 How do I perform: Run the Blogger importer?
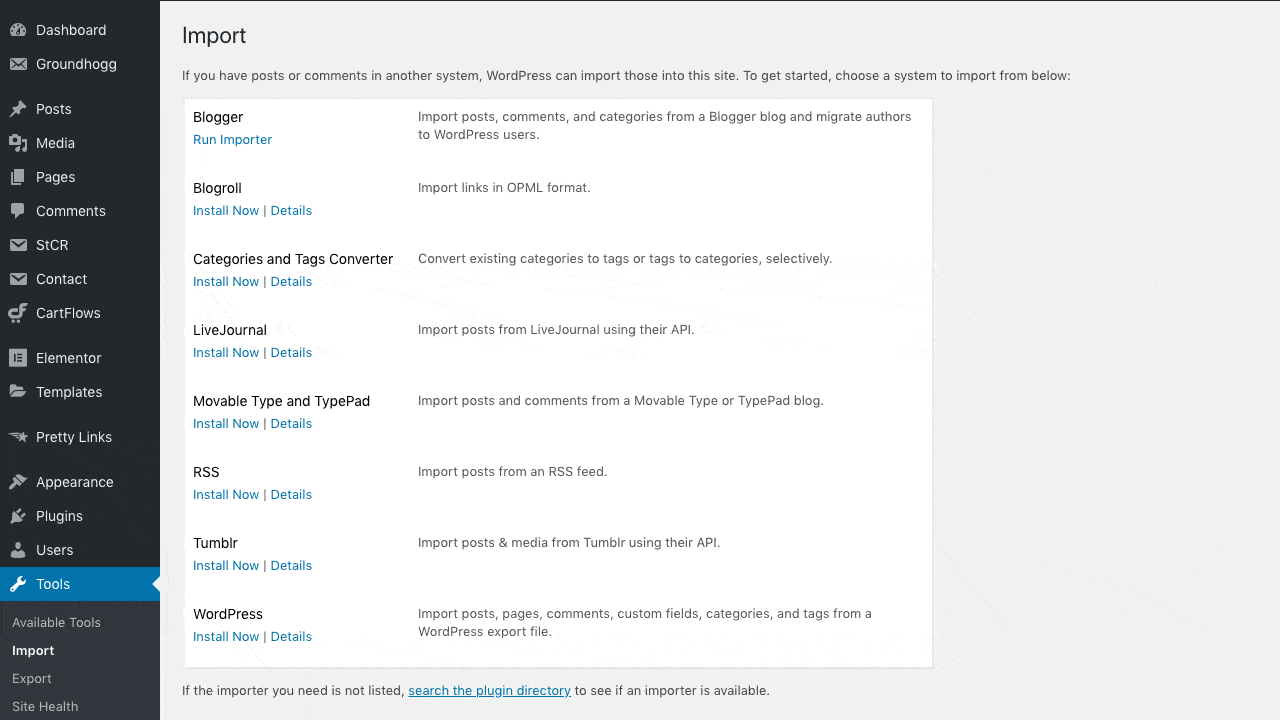232,139
